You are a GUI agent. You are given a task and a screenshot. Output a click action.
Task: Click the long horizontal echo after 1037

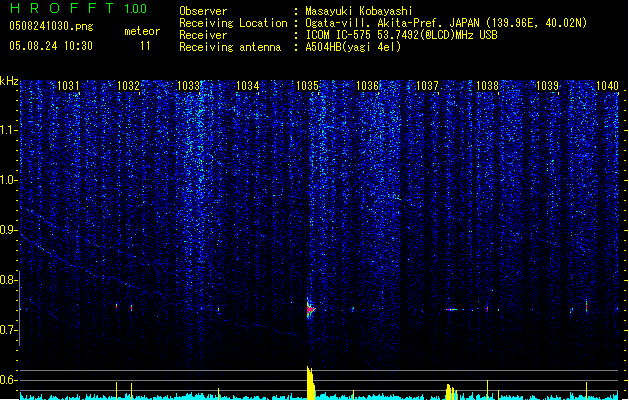pos(452,309)
